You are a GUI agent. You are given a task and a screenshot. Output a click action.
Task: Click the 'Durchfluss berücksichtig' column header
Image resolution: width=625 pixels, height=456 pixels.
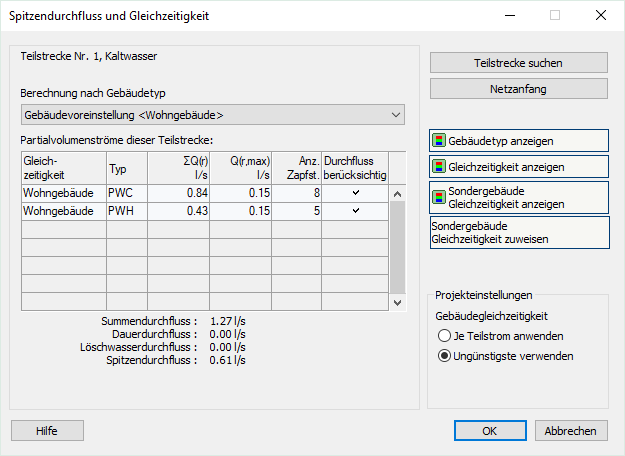coord(355,168)
